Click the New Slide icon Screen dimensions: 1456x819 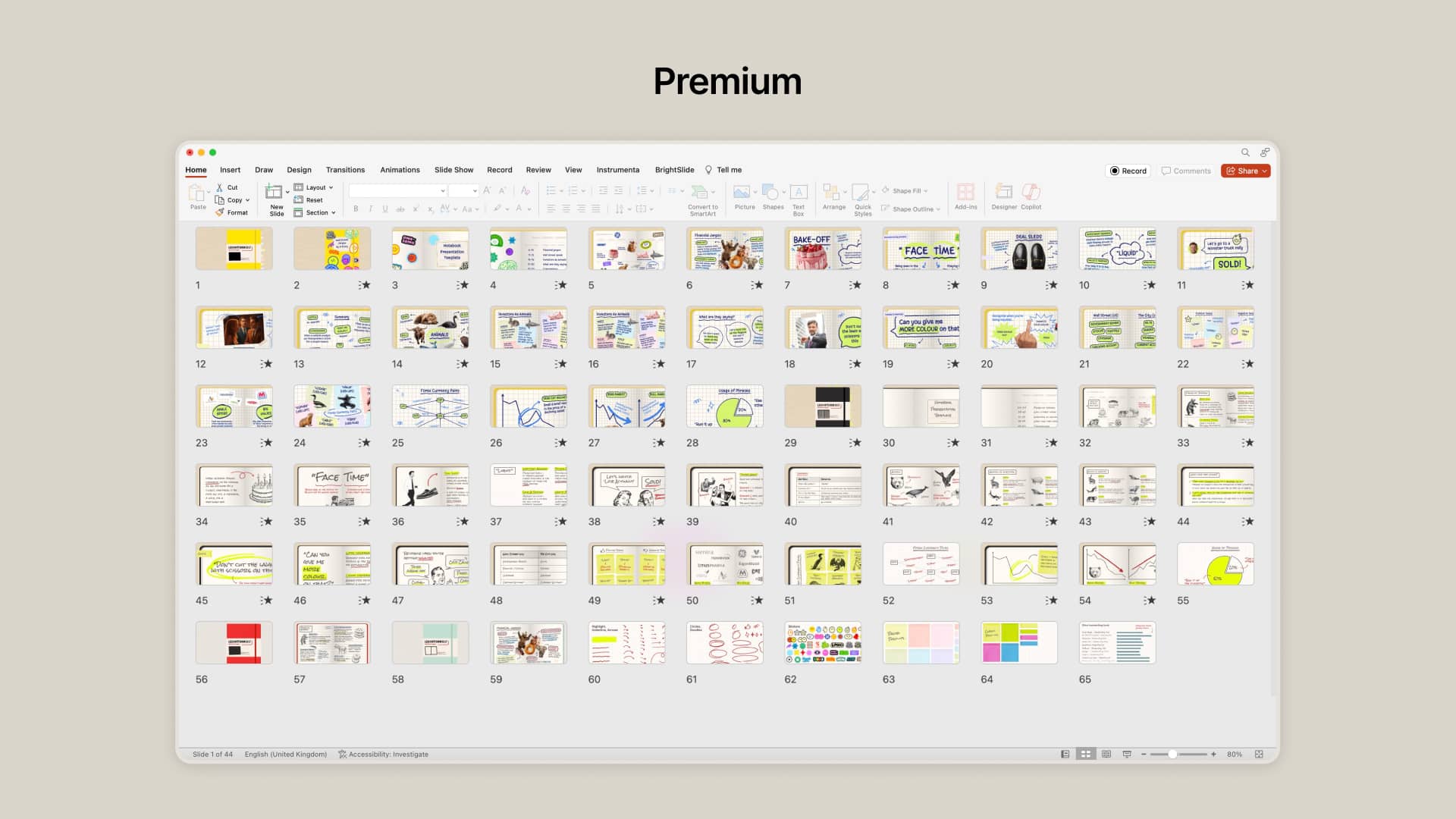(274, 192)
